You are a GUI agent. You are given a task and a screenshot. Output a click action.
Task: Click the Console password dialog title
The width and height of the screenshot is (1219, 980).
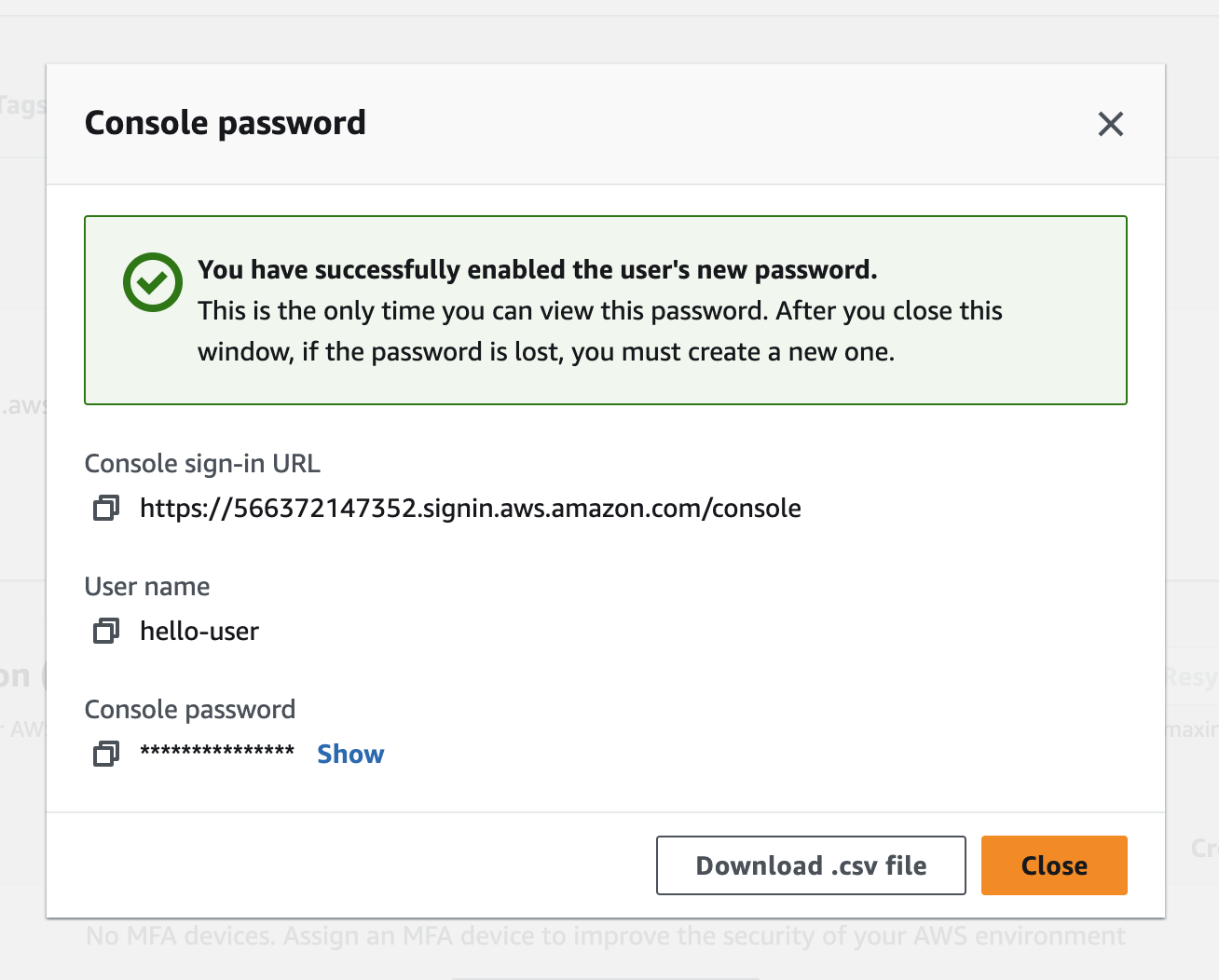coord(226,123)
